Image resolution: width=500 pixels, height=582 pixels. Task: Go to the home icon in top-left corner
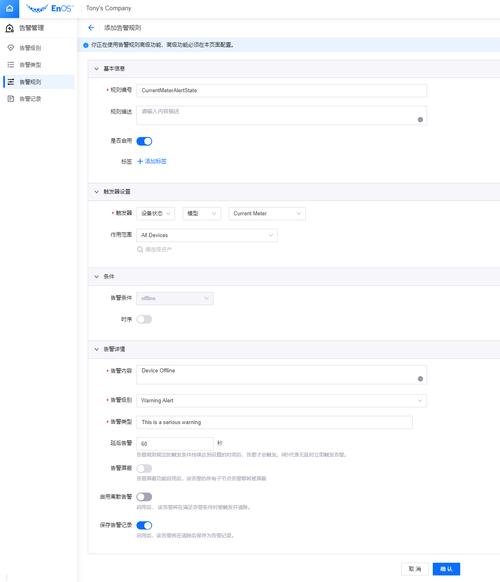(9, 8)
